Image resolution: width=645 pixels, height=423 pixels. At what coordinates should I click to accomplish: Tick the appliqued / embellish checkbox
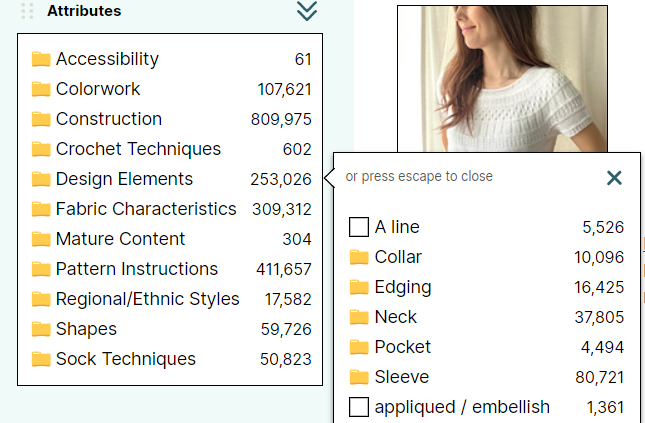pyautogui.click(x=359, y=407)
